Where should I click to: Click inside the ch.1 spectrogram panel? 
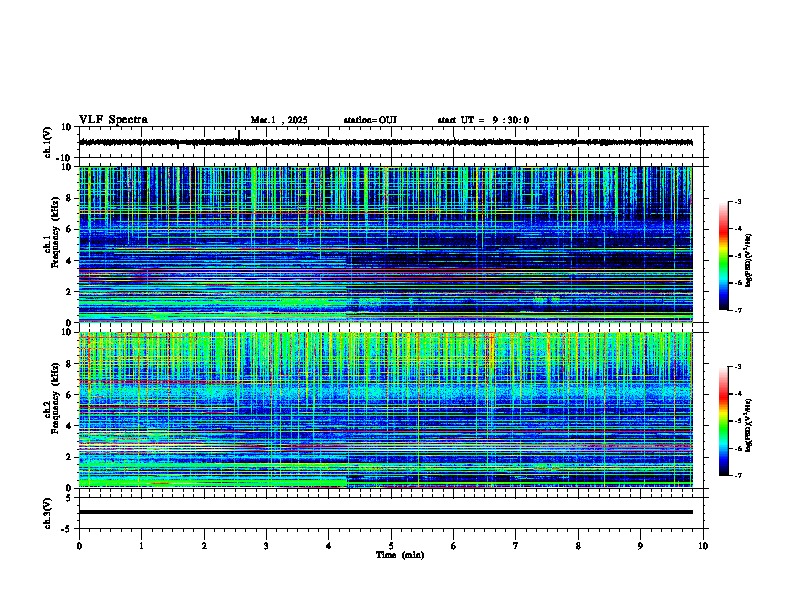pyautogui.click(x=385, y=244)
